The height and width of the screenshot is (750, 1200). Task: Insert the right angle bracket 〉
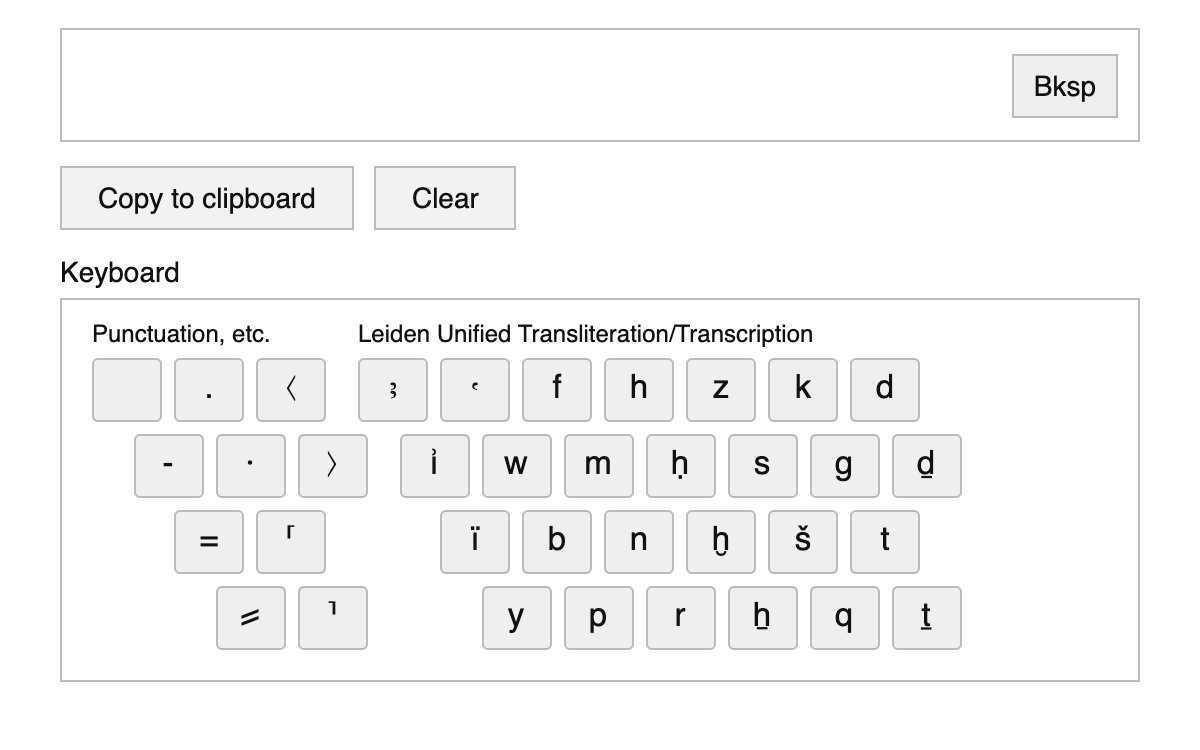[333, 466]
